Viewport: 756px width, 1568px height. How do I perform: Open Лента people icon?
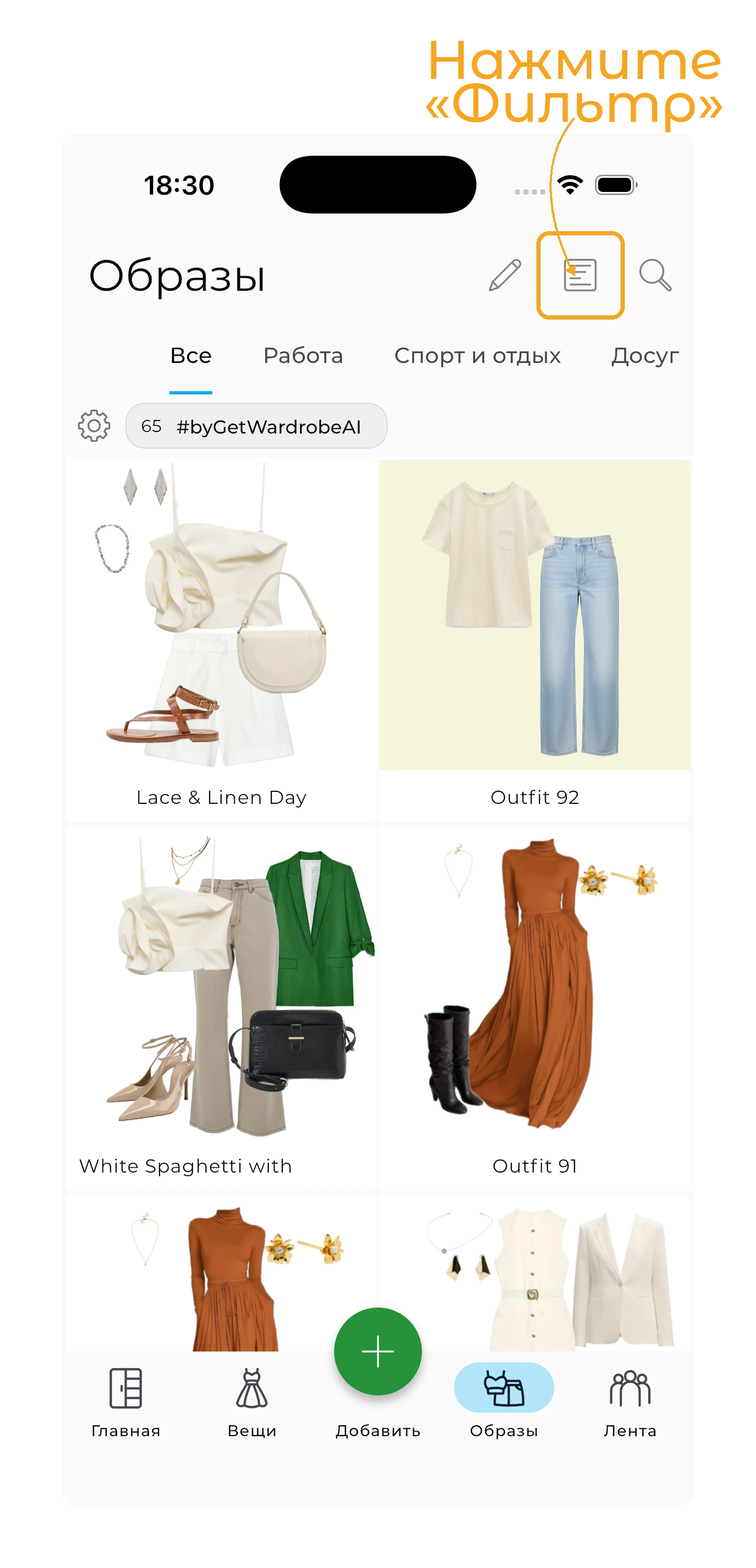[630, 1388]
